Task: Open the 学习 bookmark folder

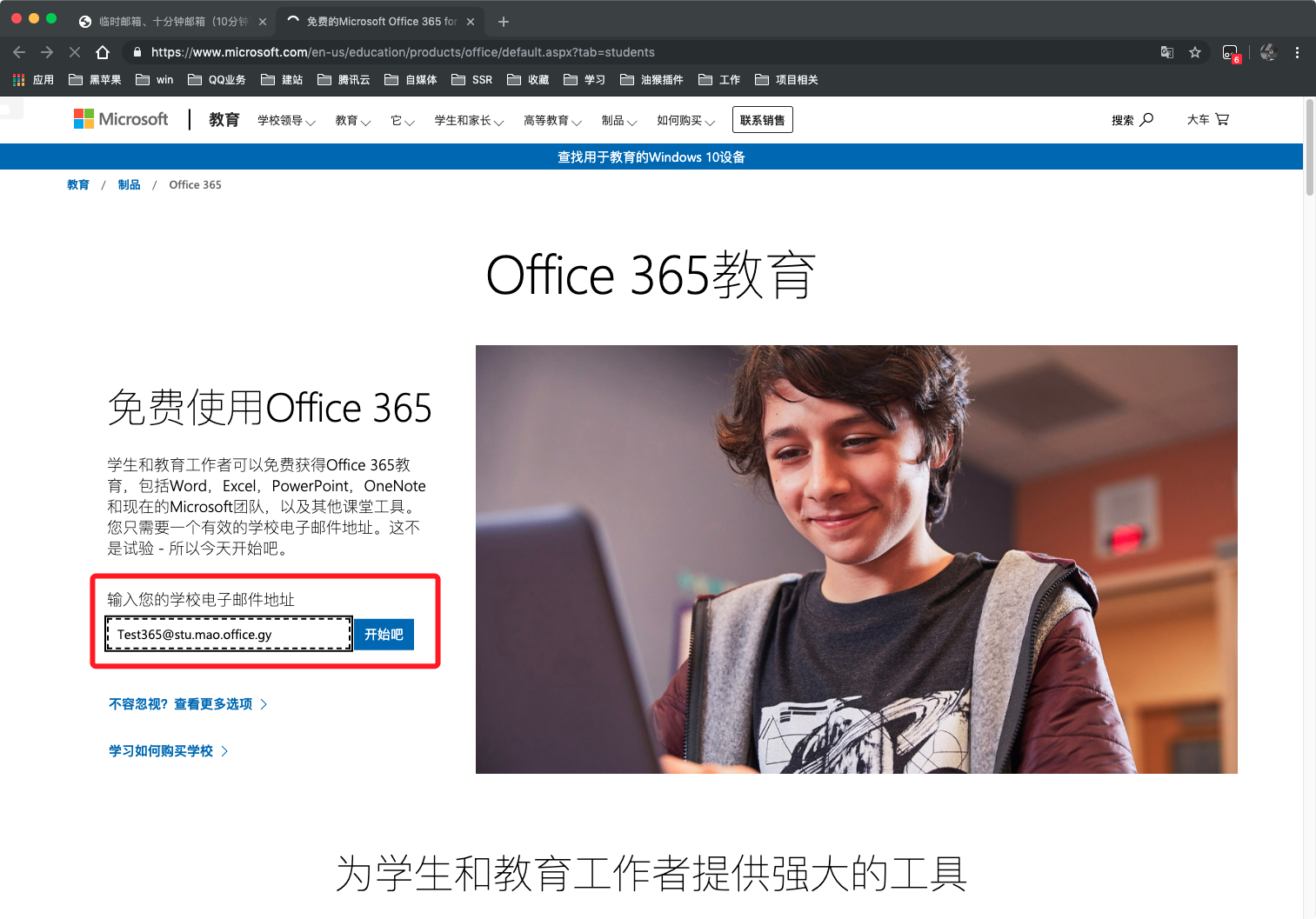Action: tap(585, 80)
